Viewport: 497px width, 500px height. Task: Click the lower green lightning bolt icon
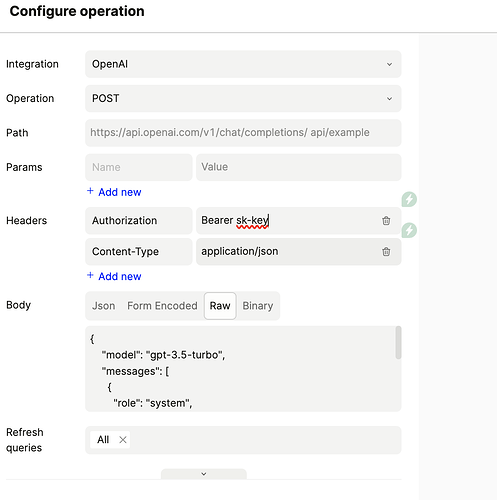409,230
